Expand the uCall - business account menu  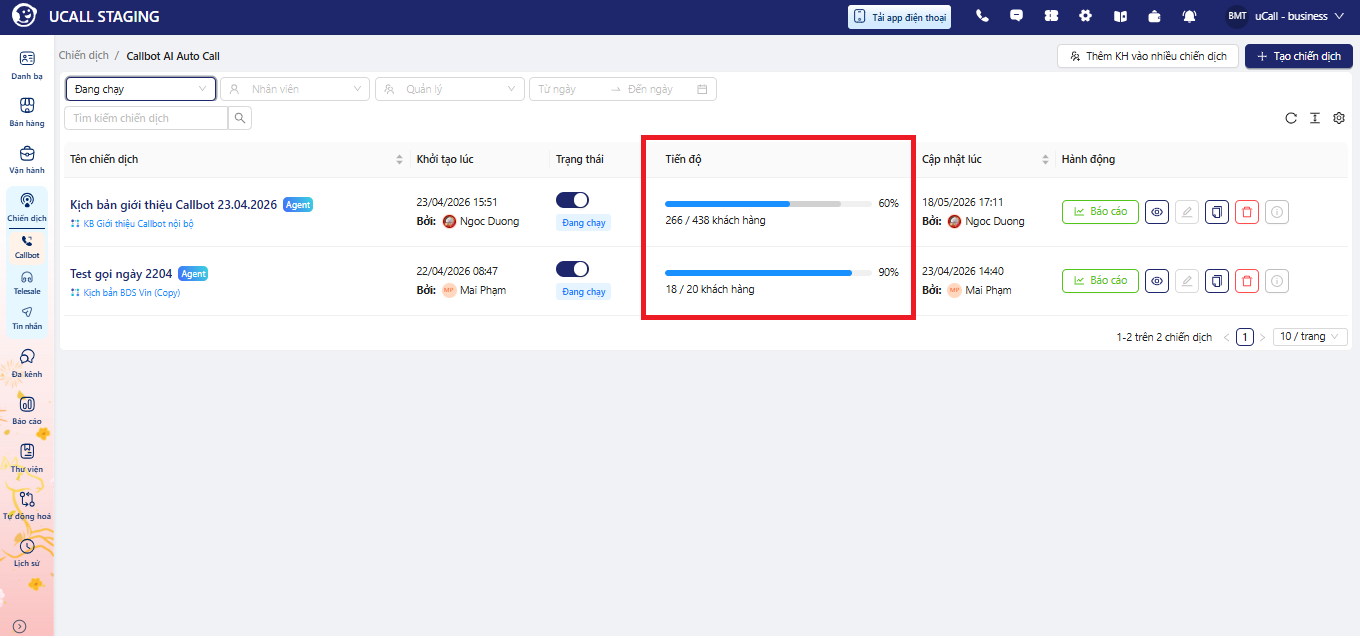point(1286,16)
